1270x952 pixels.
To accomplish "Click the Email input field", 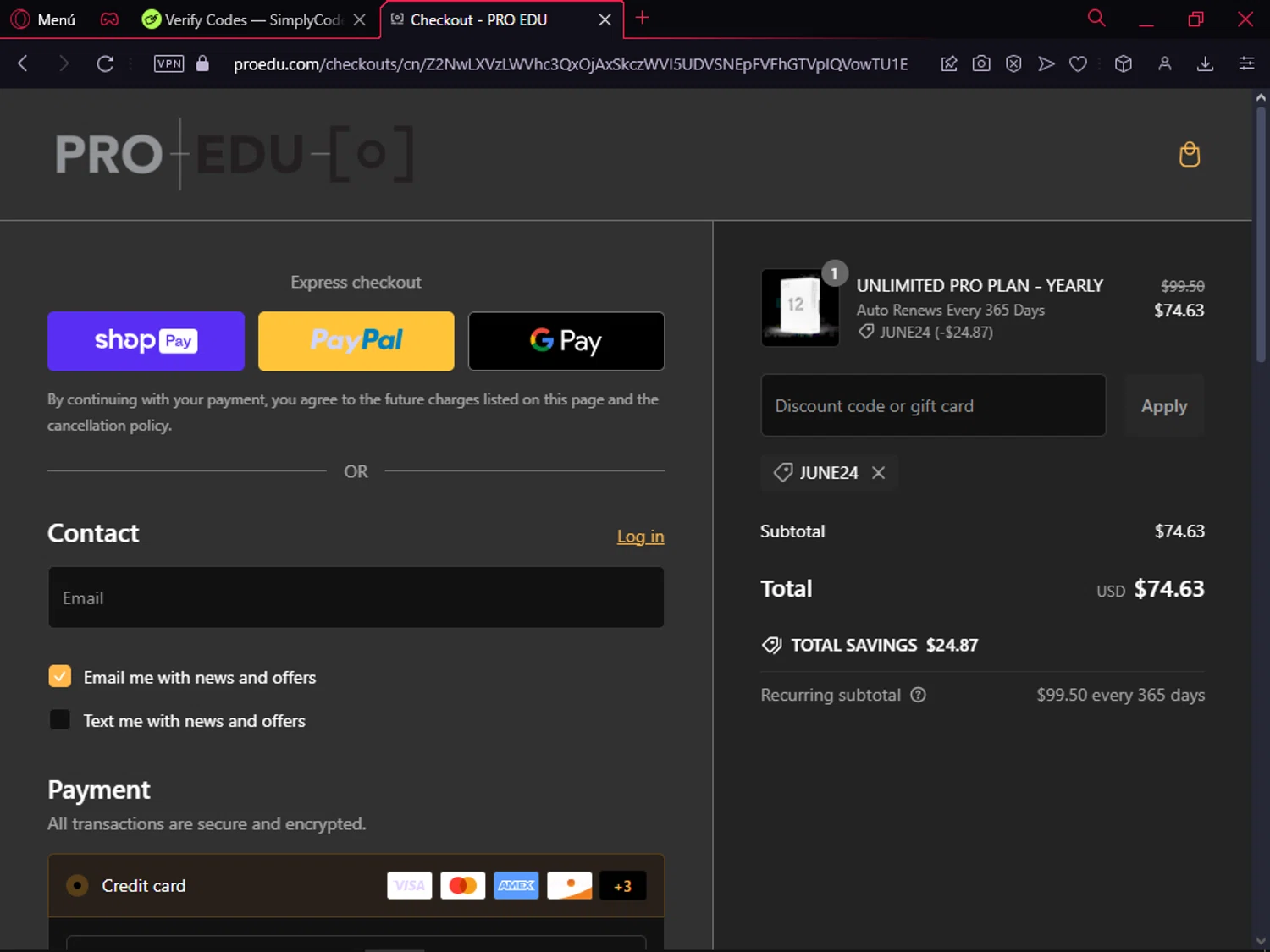I will coord(356,597).
